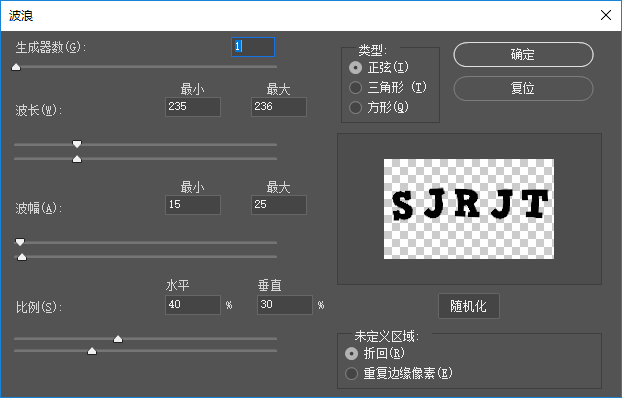Click the 水平 scale field showing 40
This screenshot has width=622, height=398.
tap(193, 305)
